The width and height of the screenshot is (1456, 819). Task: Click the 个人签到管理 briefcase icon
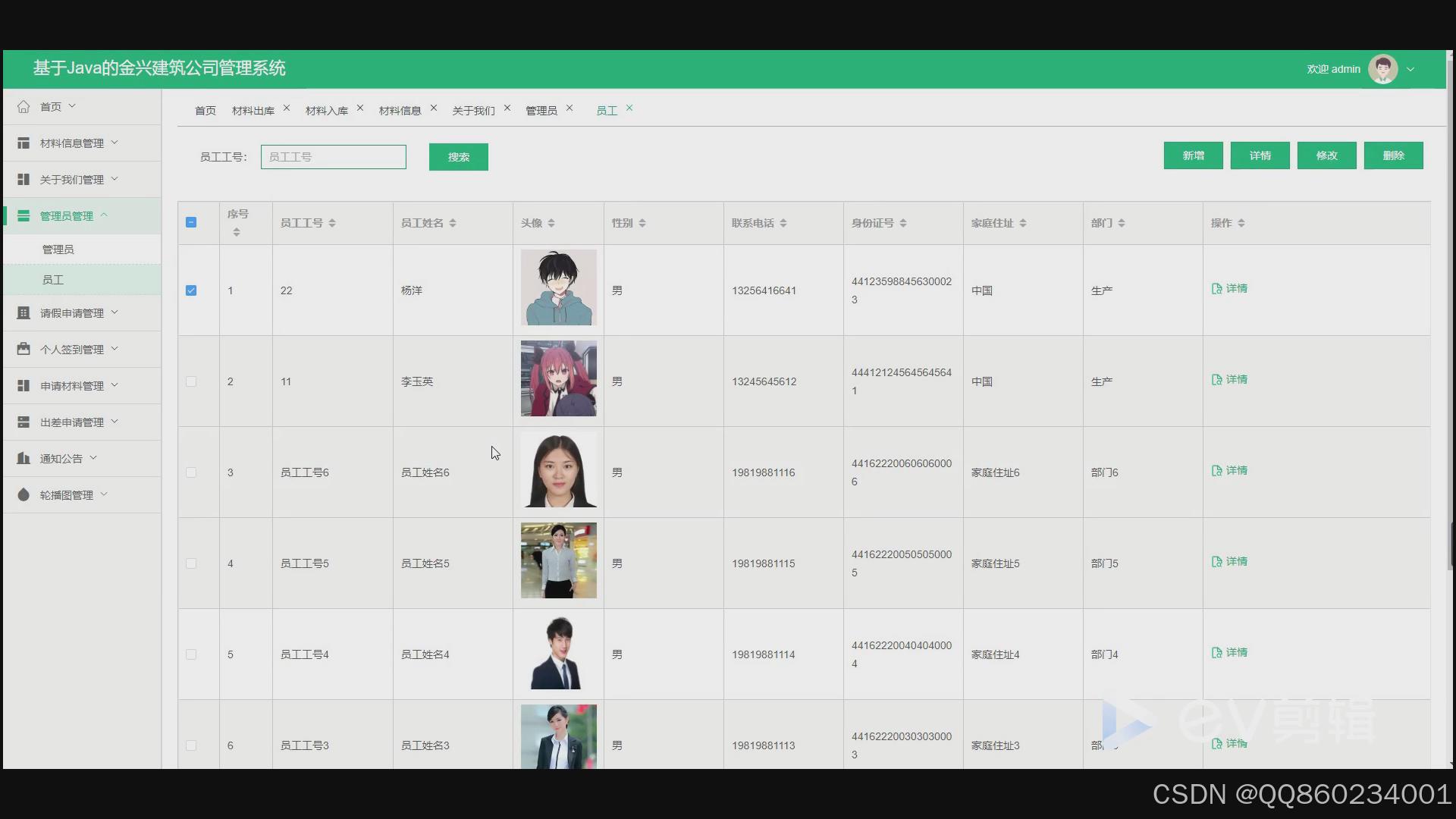pos(24,350)
